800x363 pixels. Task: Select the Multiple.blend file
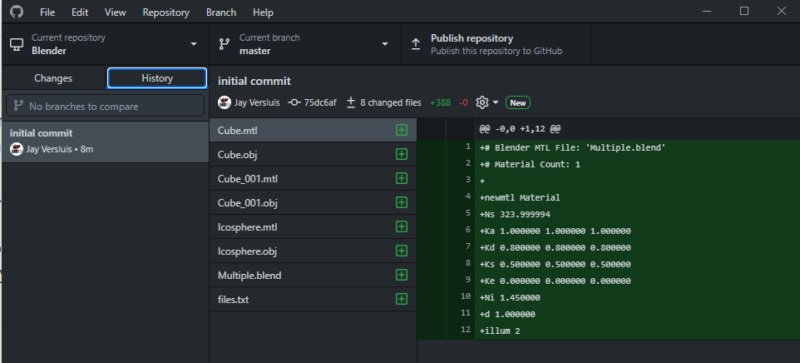tap(313, 275)
